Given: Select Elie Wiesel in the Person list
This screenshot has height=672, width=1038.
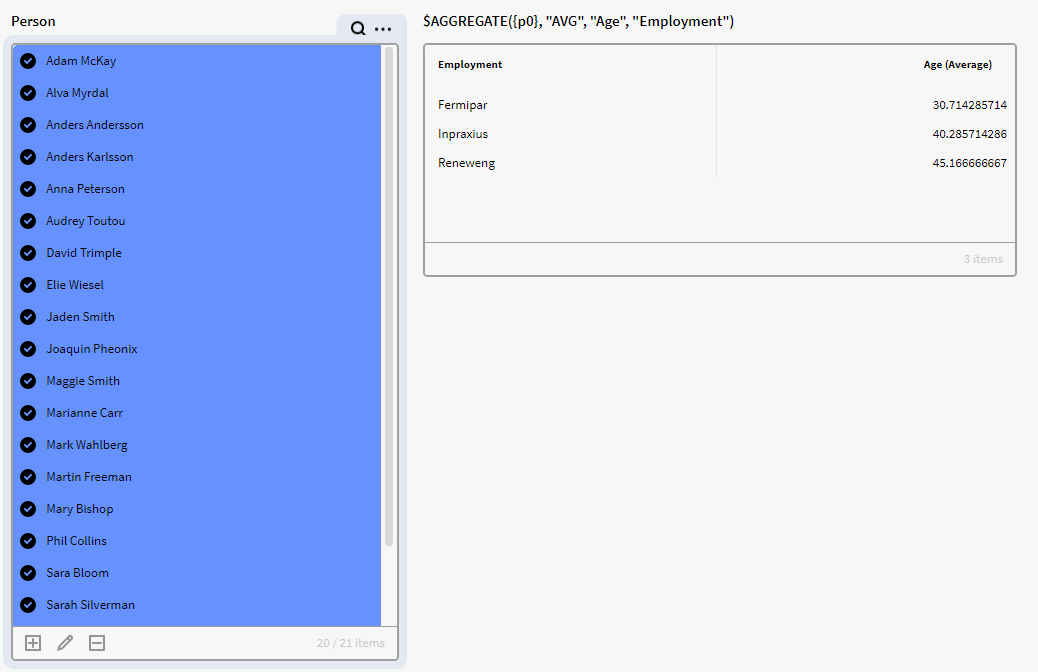Looking at the screenshot, I should tap(75, 285).
